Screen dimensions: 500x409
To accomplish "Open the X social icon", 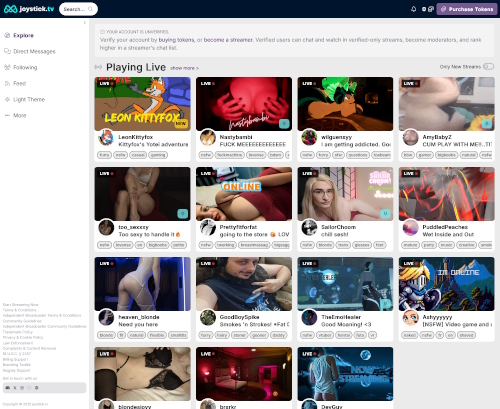I will pyautogui.click(x=15, y=388).
